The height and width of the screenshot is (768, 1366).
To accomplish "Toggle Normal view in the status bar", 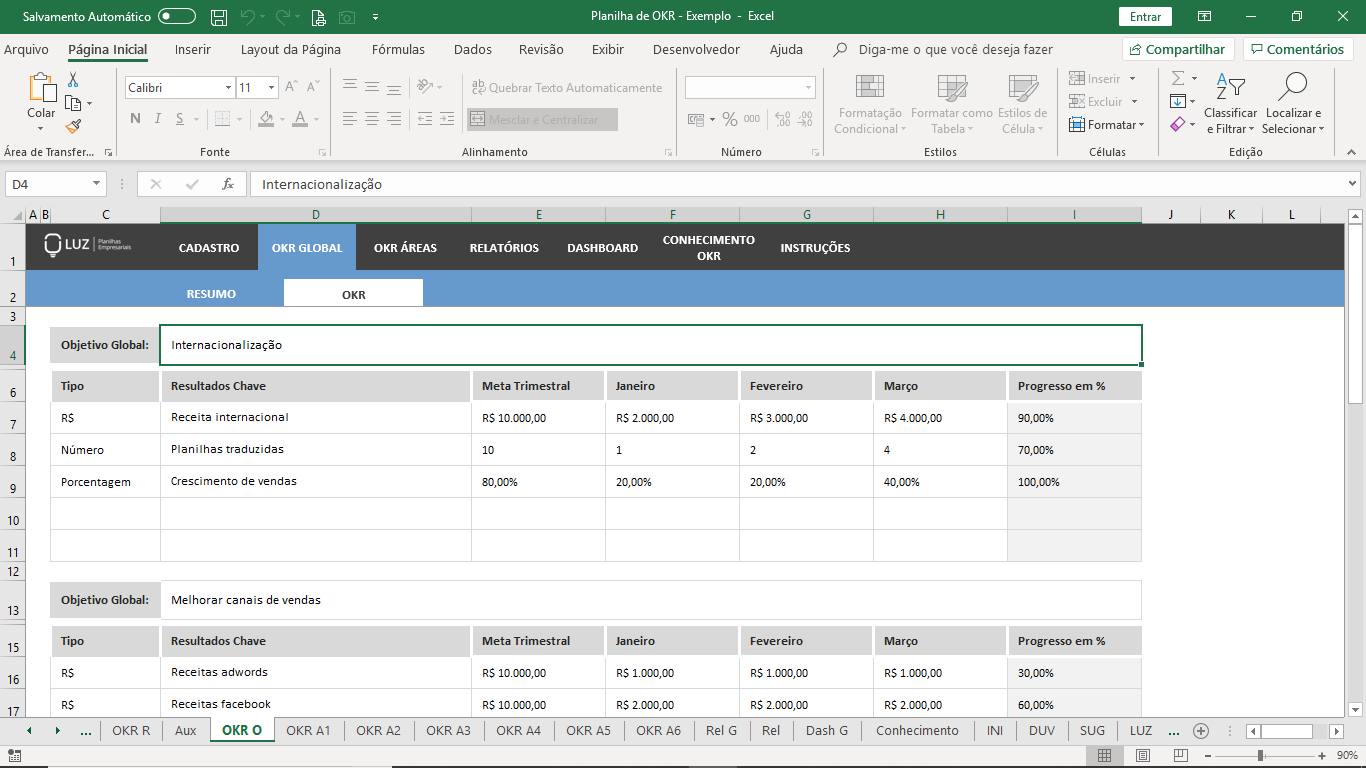I will pos(1104,756).
